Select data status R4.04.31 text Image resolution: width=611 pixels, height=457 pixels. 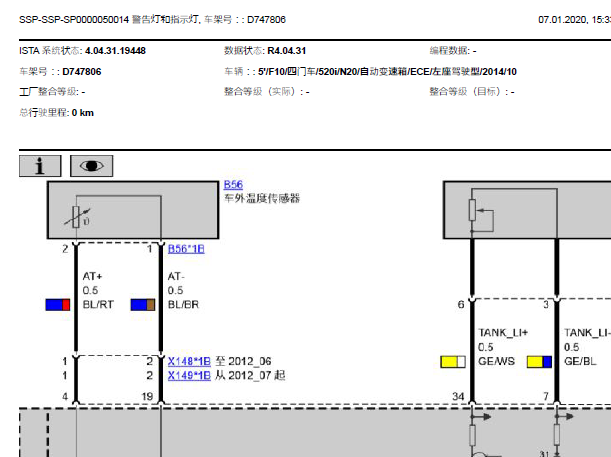click(x=286, y=51)
